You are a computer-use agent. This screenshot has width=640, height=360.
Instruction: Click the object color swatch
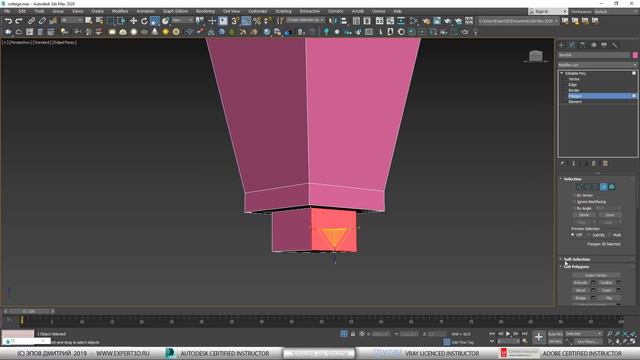tap(635, 55)
